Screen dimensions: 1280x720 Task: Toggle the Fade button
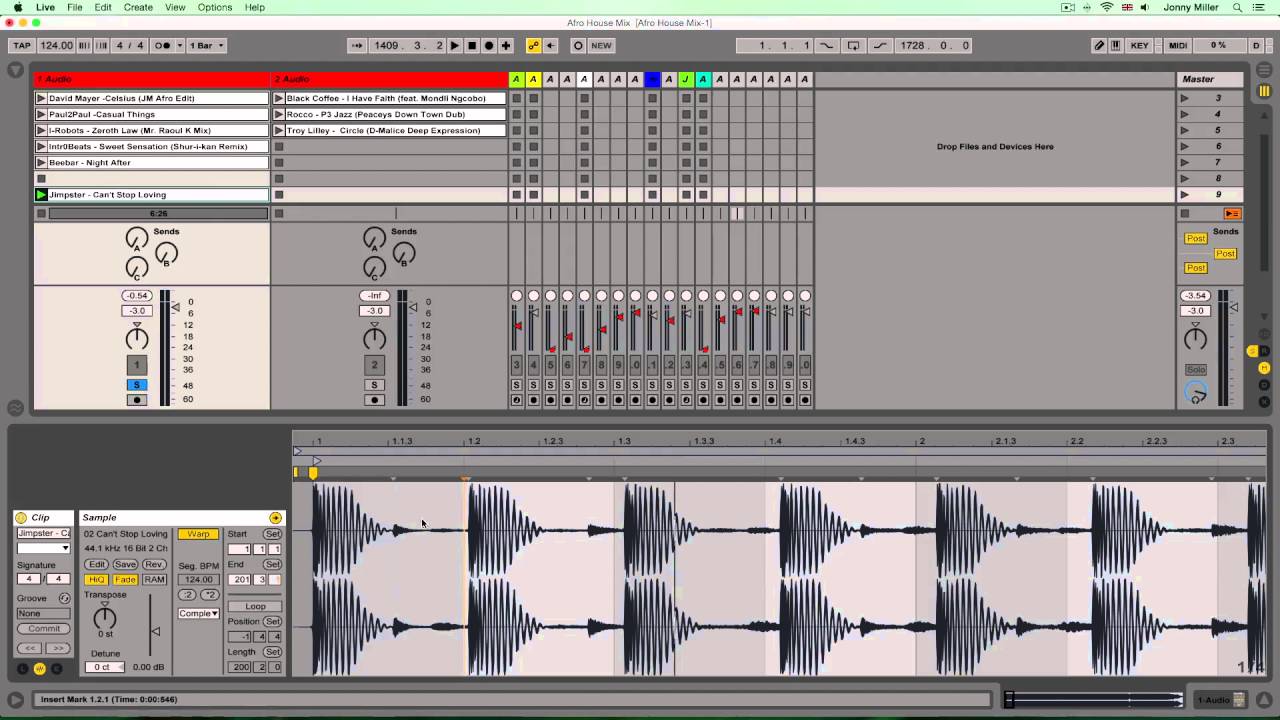tap(125, 580)
